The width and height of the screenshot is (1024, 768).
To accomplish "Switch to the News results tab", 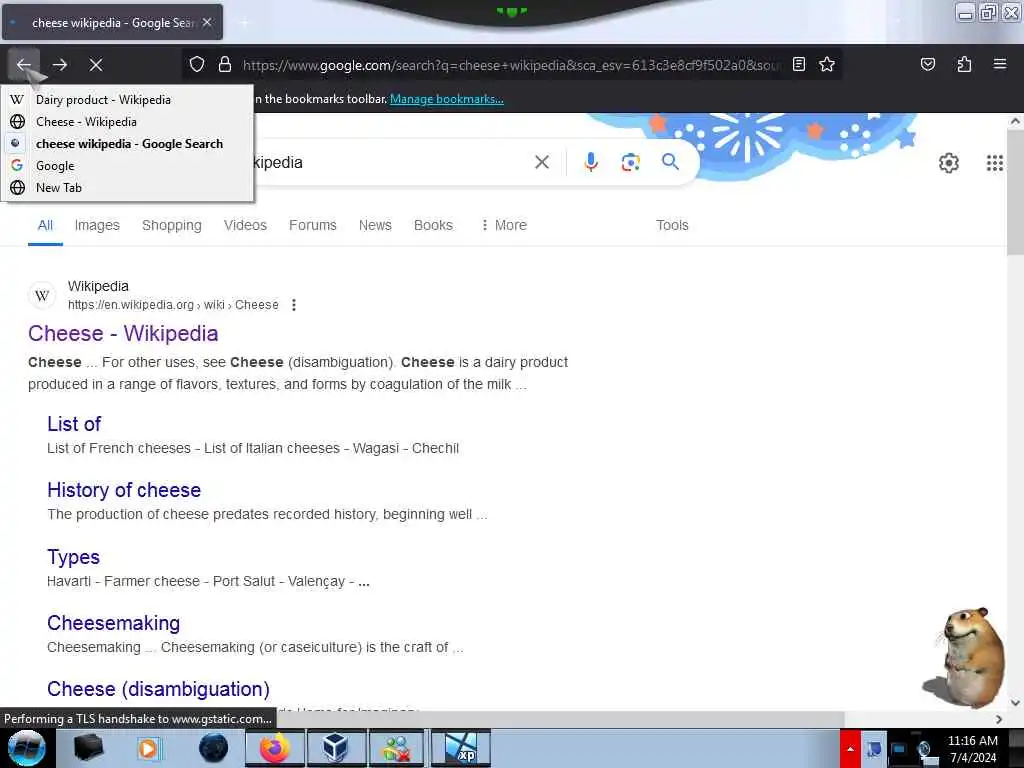I will (x=375, y=225).
